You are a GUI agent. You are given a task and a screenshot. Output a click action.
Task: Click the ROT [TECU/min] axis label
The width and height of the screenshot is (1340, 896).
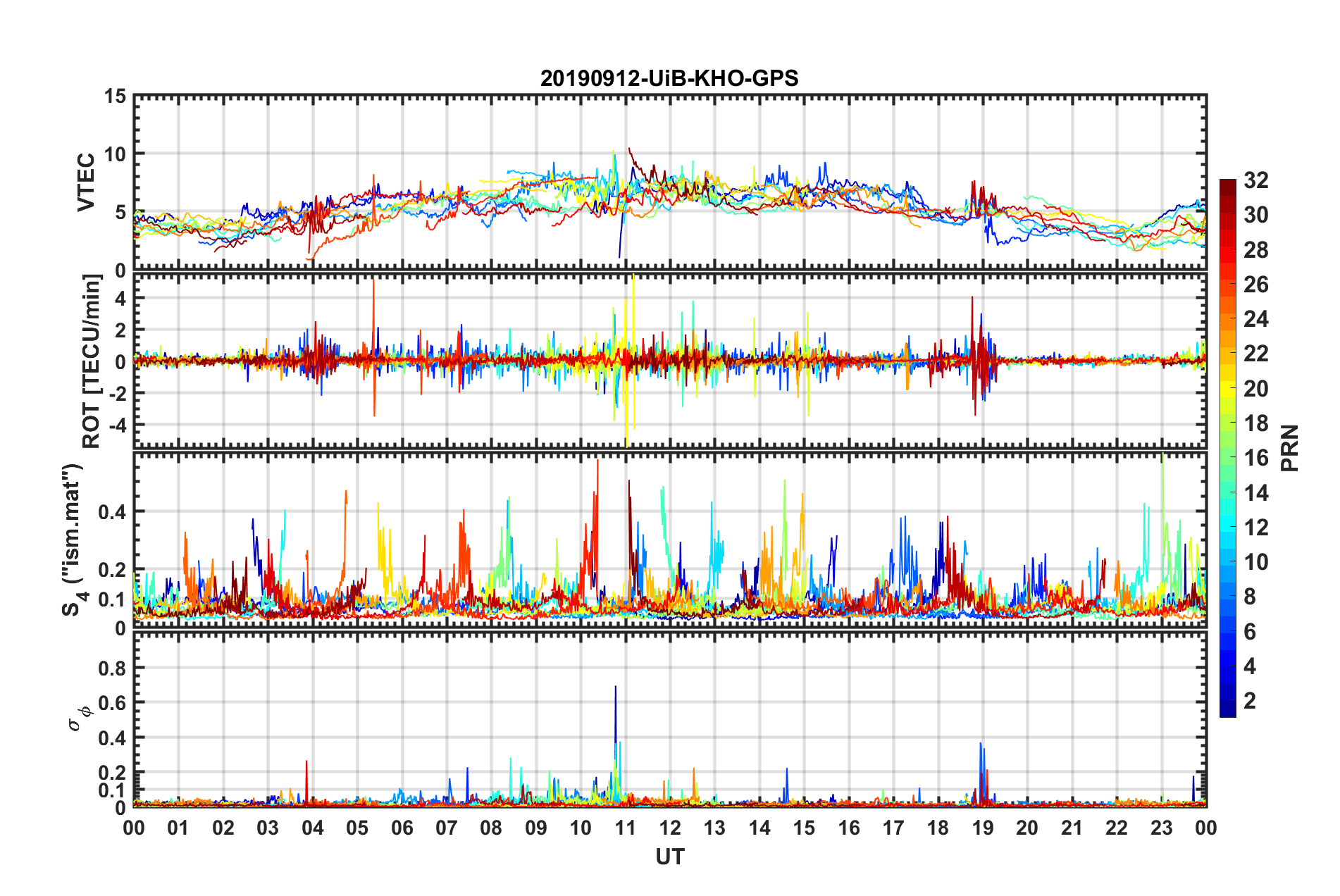click(x=92, y=361)
